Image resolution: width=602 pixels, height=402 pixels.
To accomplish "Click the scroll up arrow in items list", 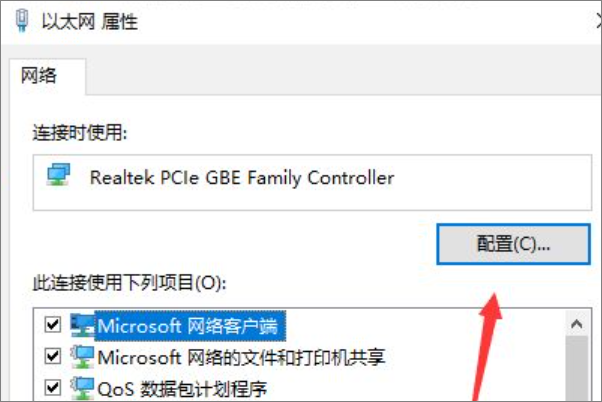I will tap(577, 324).
